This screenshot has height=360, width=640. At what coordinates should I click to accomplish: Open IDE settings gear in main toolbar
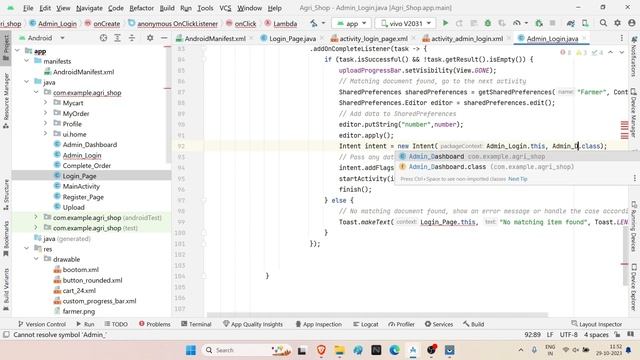[617, 23]
